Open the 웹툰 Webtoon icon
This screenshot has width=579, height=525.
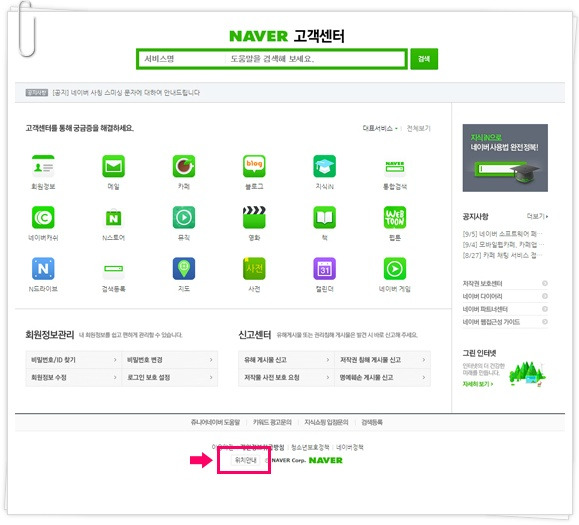pyautogui.click(x=395, y=217)
